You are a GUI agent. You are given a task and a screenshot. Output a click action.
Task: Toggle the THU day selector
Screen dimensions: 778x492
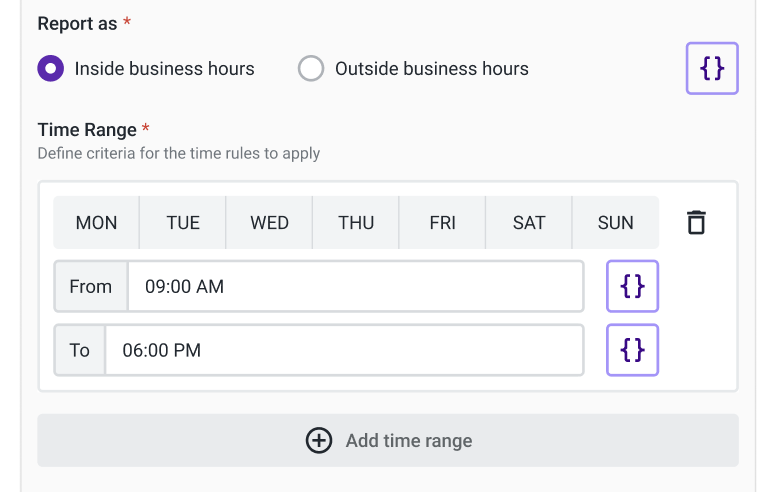pyautogui.click(x=356, y=223)
